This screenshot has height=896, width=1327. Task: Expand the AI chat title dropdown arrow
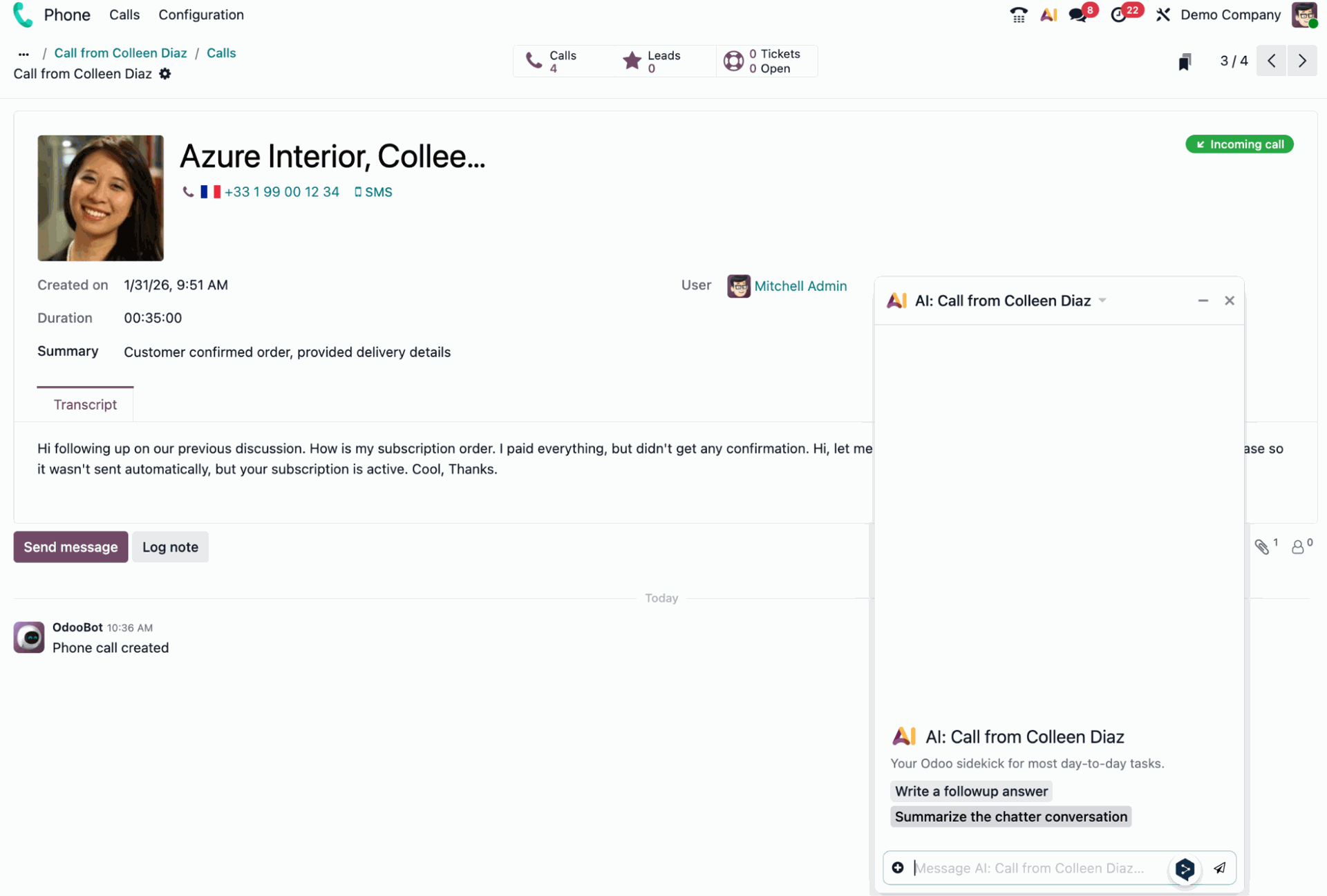tap(1102, 301)
